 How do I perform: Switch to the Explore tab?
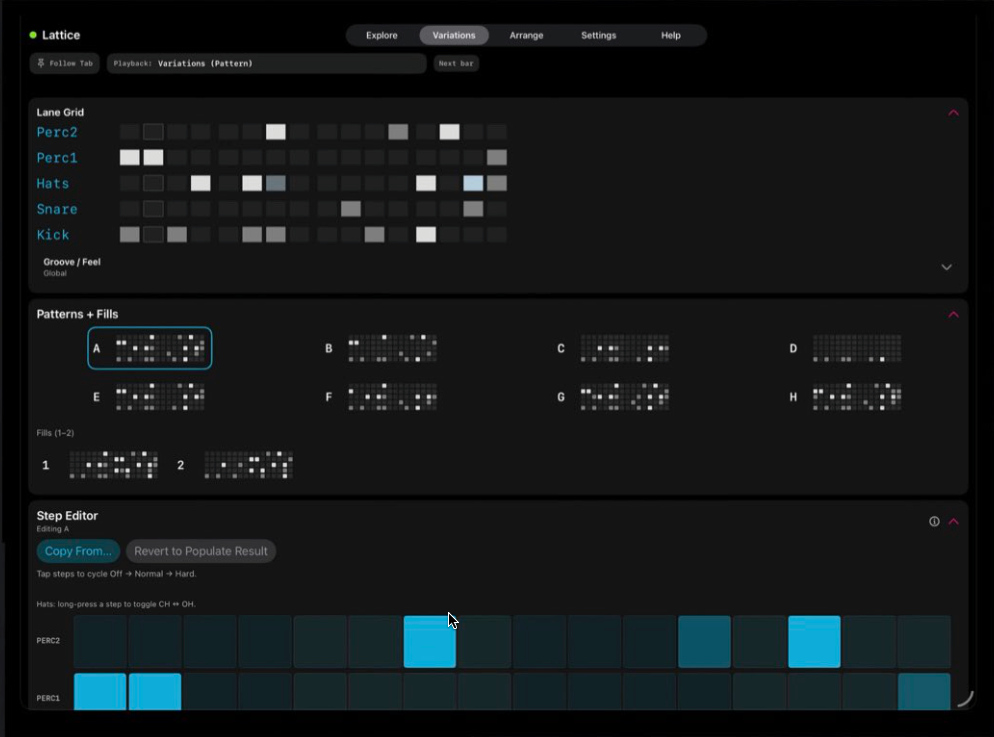382,35
